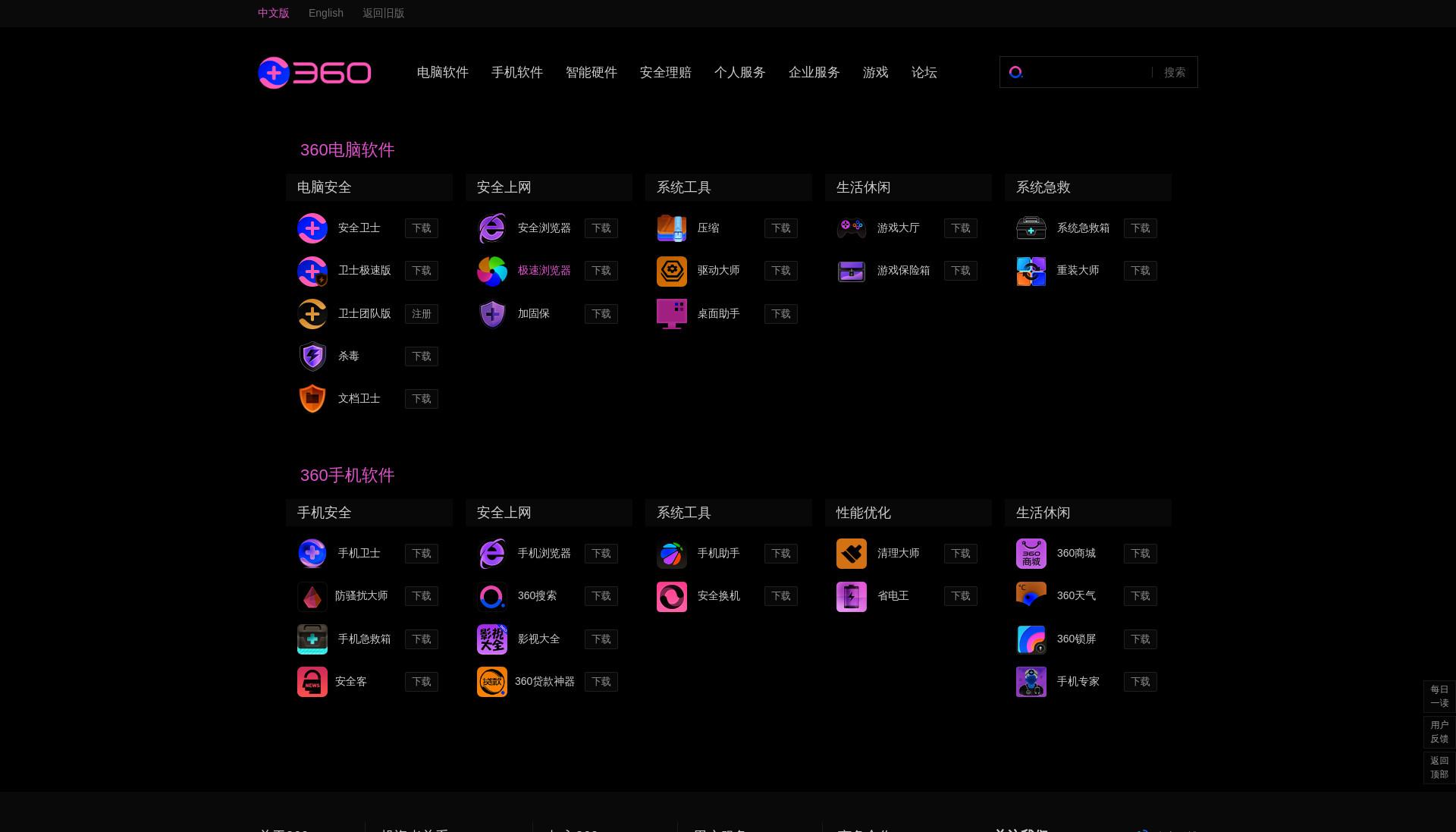Click the 防骚扰大师 icon
This screenshot has width=1456, height=832.
coord(312,596)
